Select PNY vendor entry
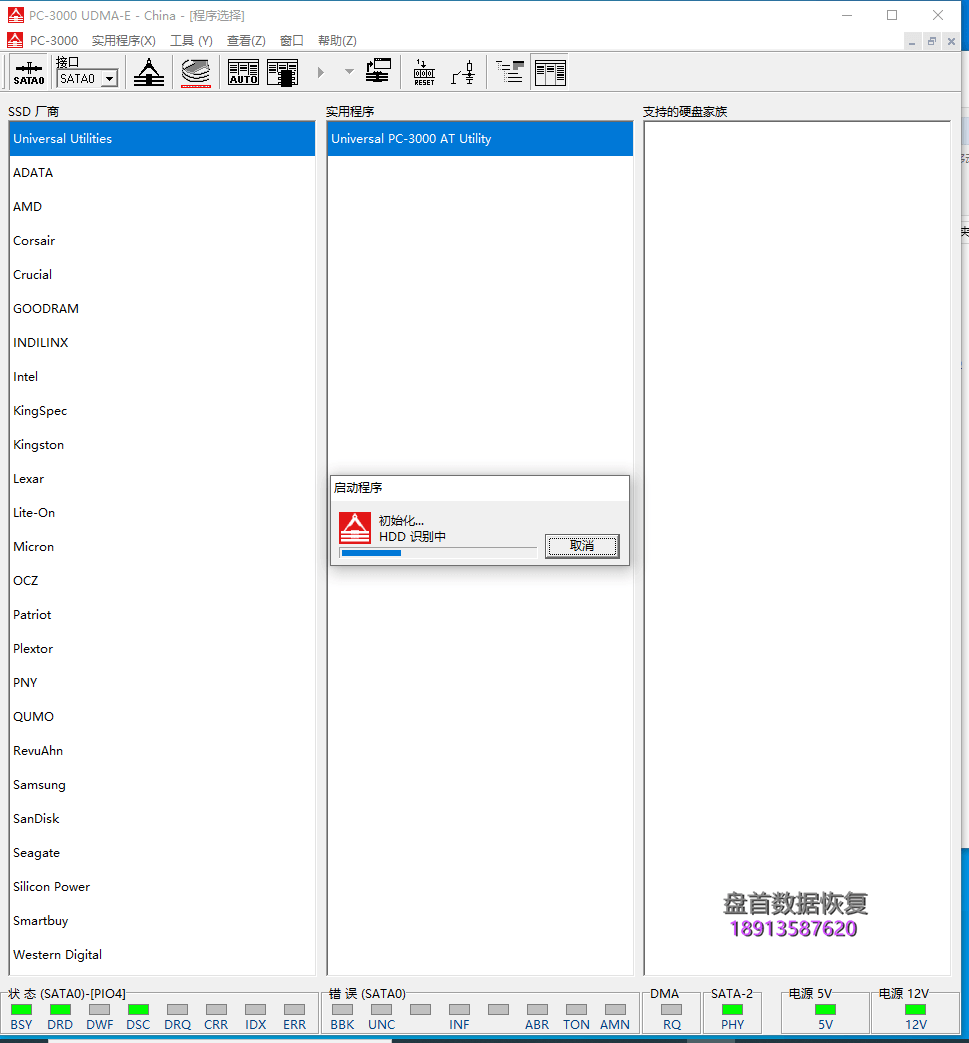Image resolution: width=969 pixels, height=1043 pixels. [x=162, y=682]
